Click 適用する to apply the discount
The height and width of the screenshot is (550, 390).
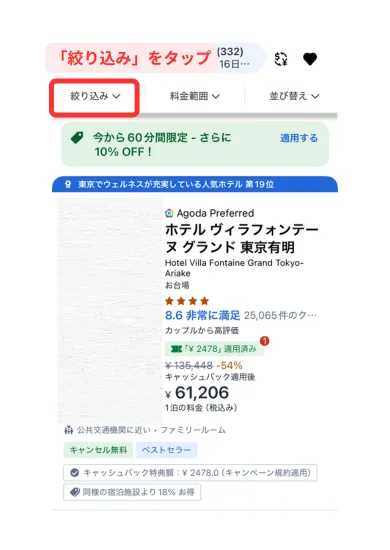click(299, 138)
